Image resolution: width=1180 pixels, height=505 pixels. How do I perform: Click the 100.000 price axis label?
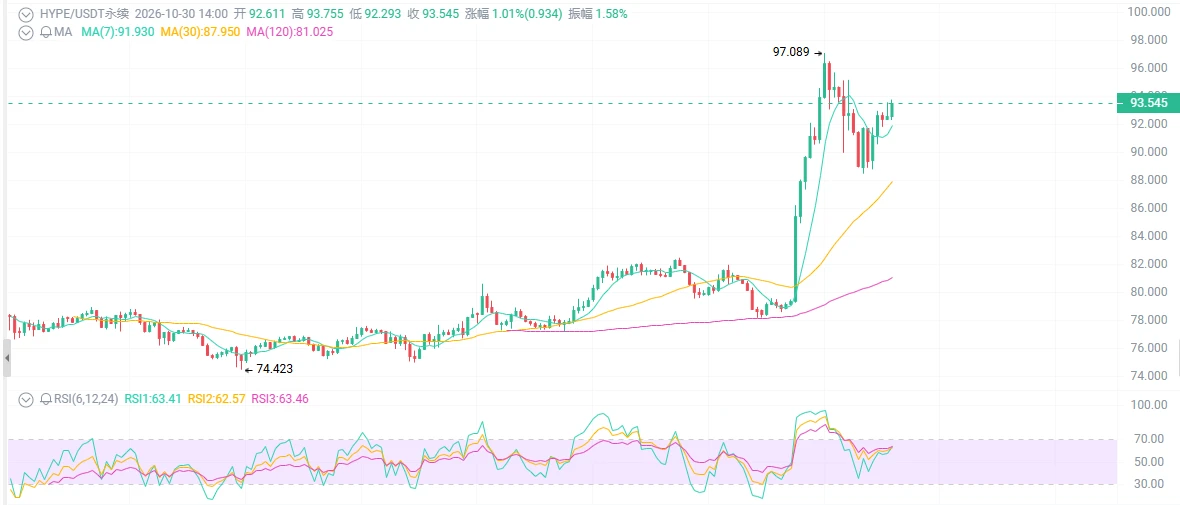click(x=1148, y=11)
